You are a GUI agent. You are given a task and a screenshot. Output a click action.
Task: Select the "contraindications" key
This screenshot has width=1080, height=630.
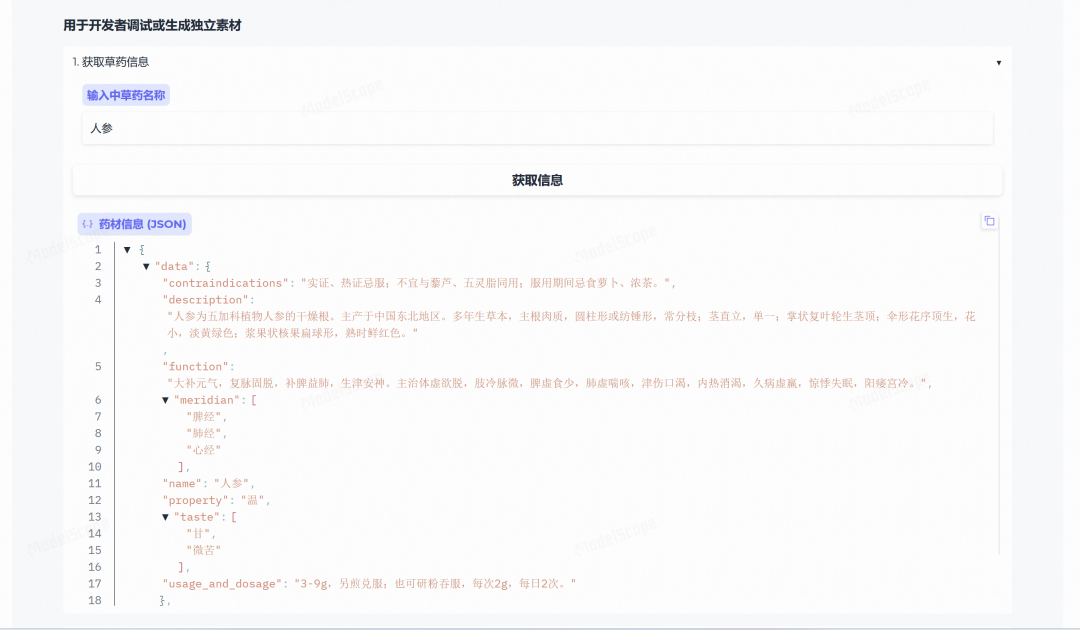coord(225,283)
